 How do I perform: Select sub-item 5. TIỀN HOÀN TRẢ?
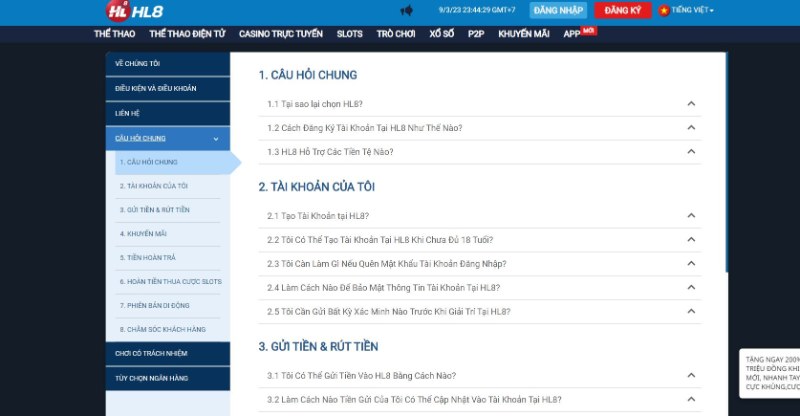168,258
